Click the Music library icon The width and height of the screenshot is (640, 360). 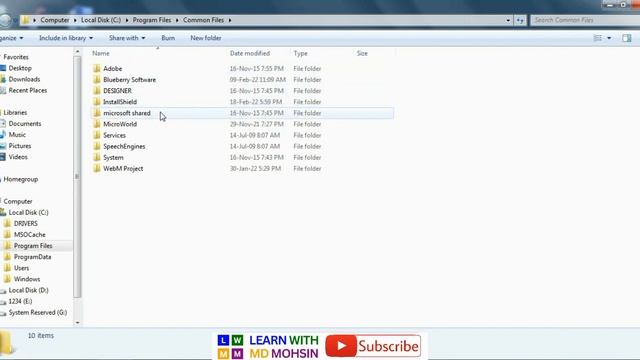tap(3, 135)
